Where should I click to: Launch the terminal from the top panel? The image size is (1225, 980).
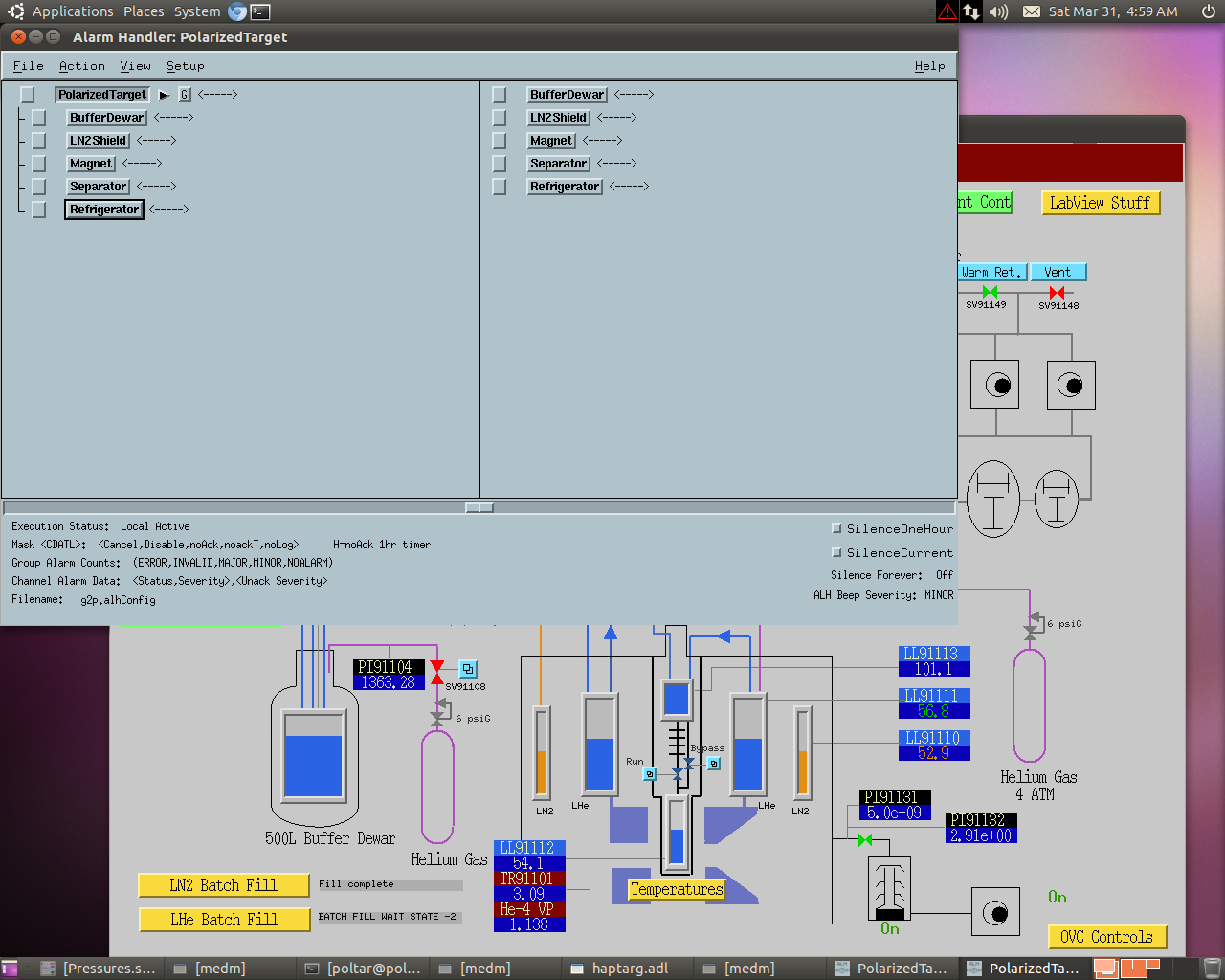260,11
